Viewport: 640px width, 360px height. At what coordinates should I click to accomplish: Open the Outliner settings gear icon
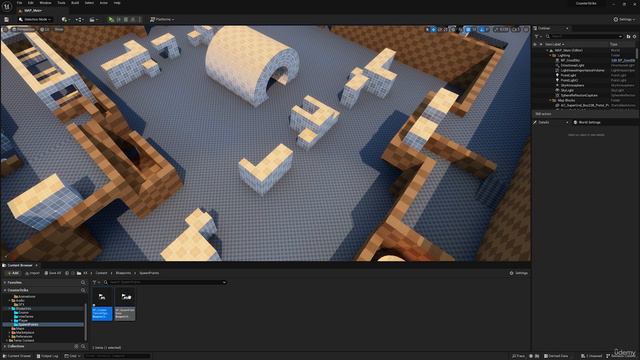click(635, 36)
